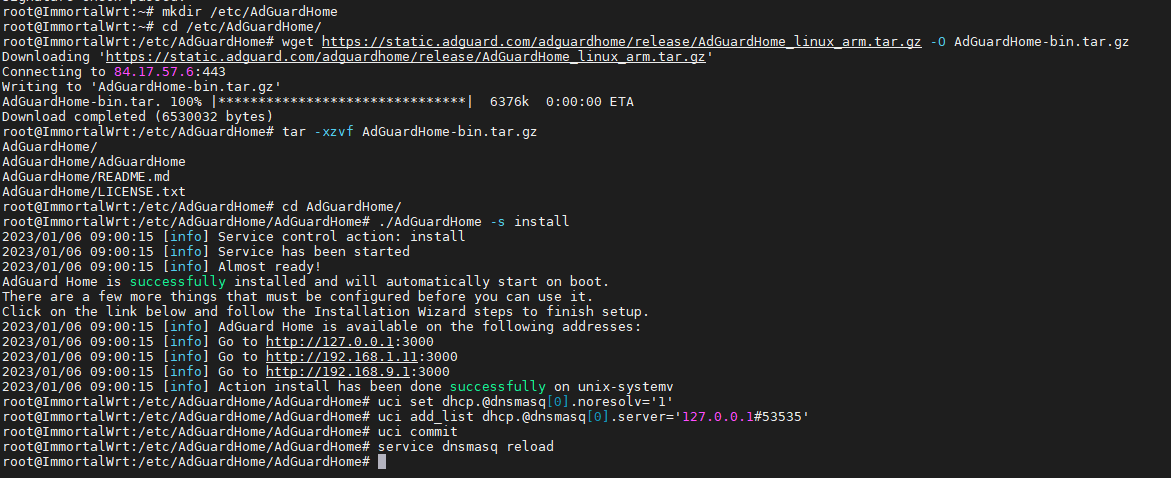1171x478 pixels.
Task: Click the AdGuardHome/README.md output line
Action: click(86, 177)
